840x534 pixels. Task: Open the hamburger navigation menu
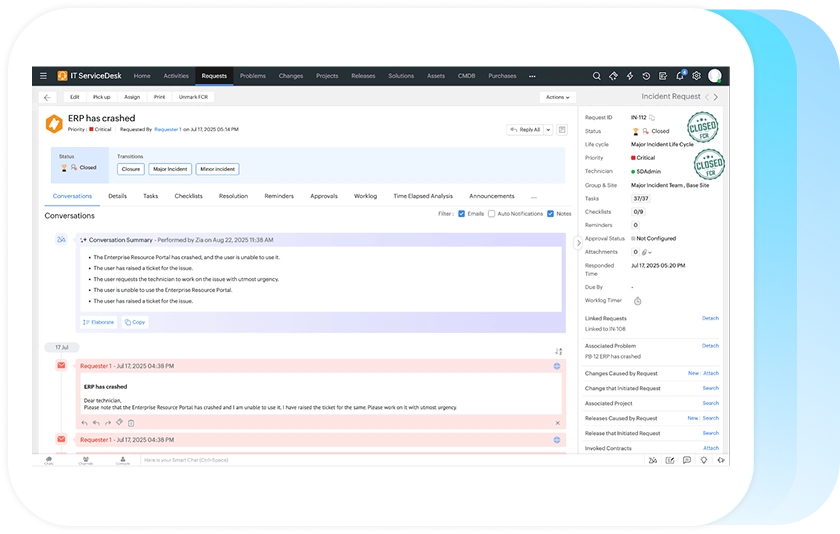coord(43,76)
